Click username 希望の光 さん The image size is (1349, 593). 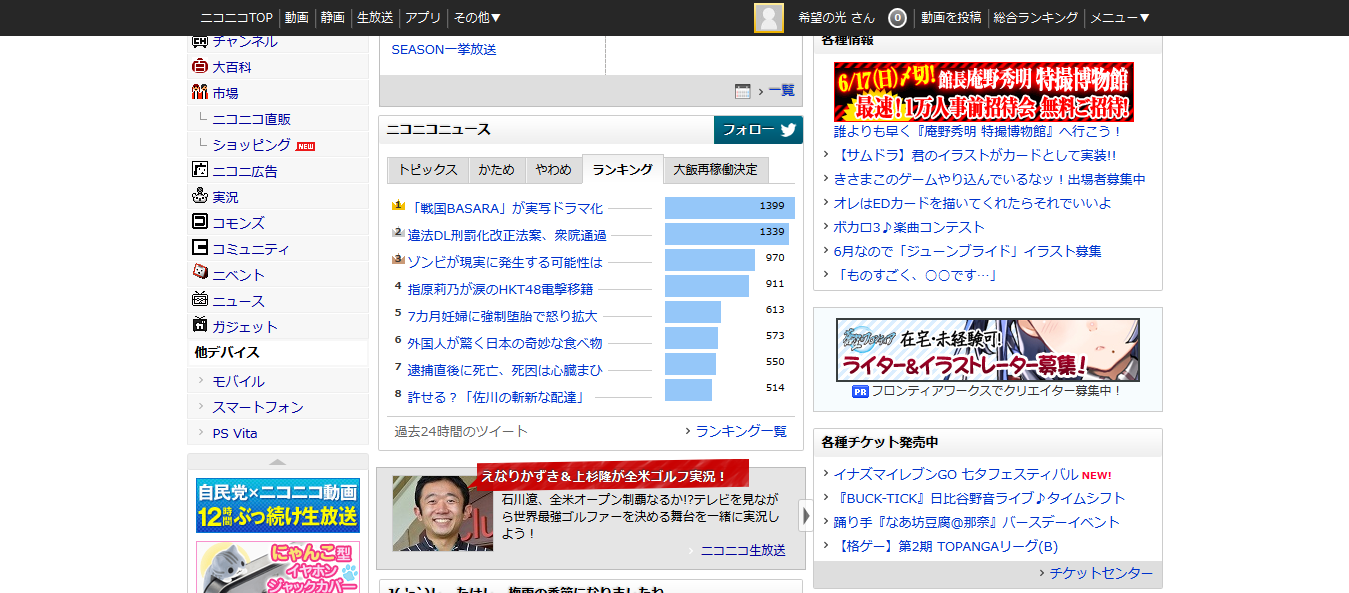836,18
